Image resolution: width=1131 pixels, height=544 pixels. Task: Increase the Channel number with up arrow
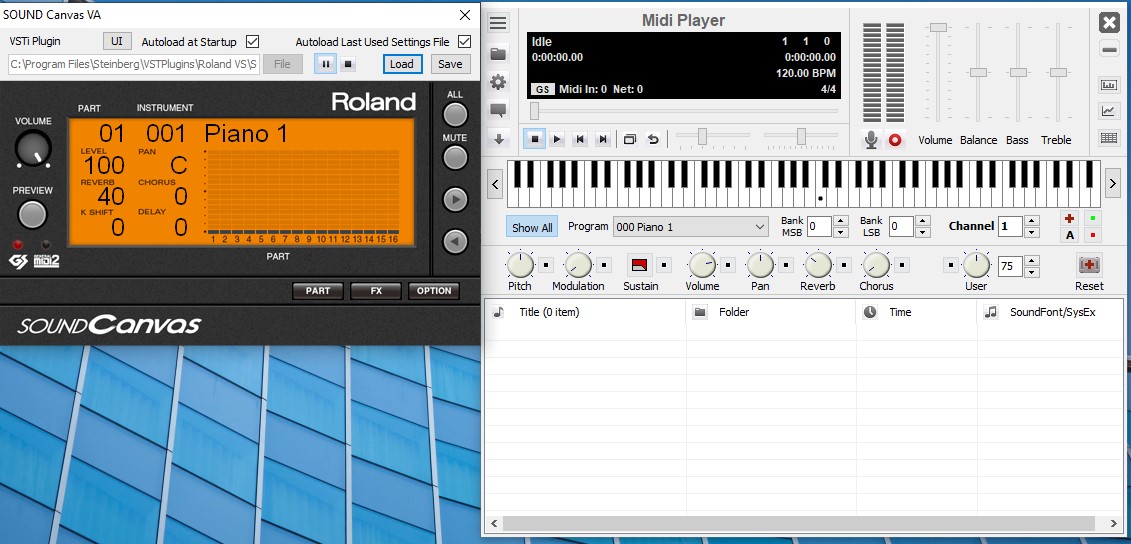(1032, 221)
